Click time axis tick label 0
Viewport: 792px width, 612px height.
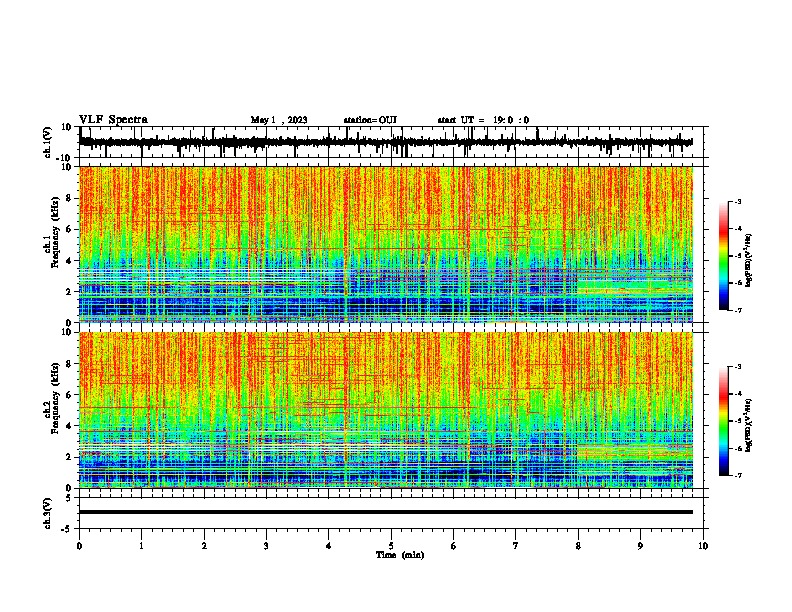click(x=79, y=546)
